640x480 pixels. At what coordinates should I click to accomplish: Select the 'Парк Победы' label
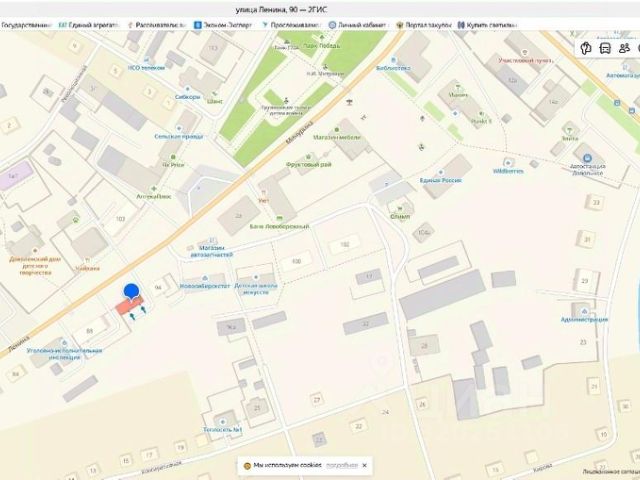[322, 46]
